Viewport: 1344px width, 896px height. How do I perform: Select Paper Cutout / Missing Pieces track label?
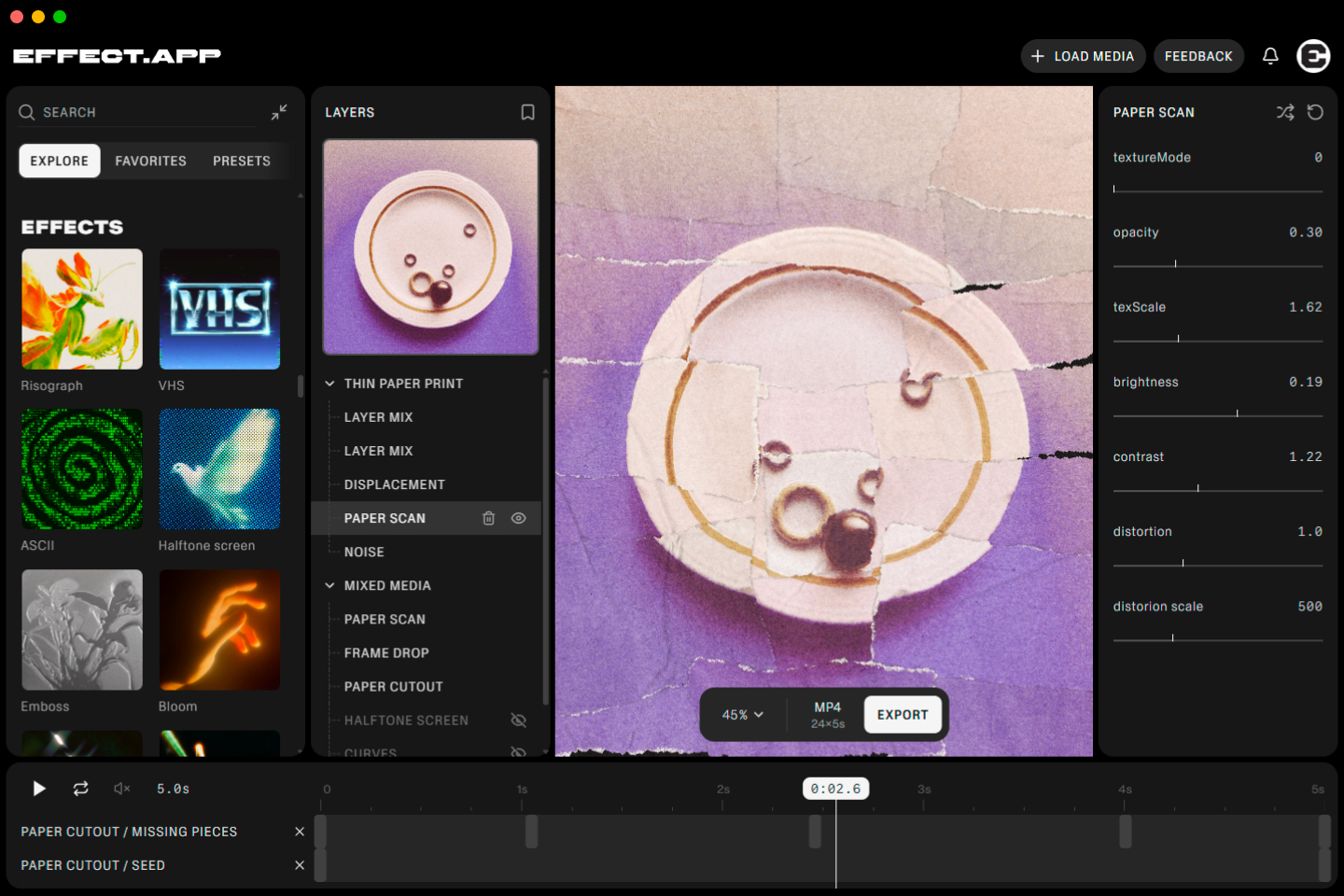click(129, 832)
